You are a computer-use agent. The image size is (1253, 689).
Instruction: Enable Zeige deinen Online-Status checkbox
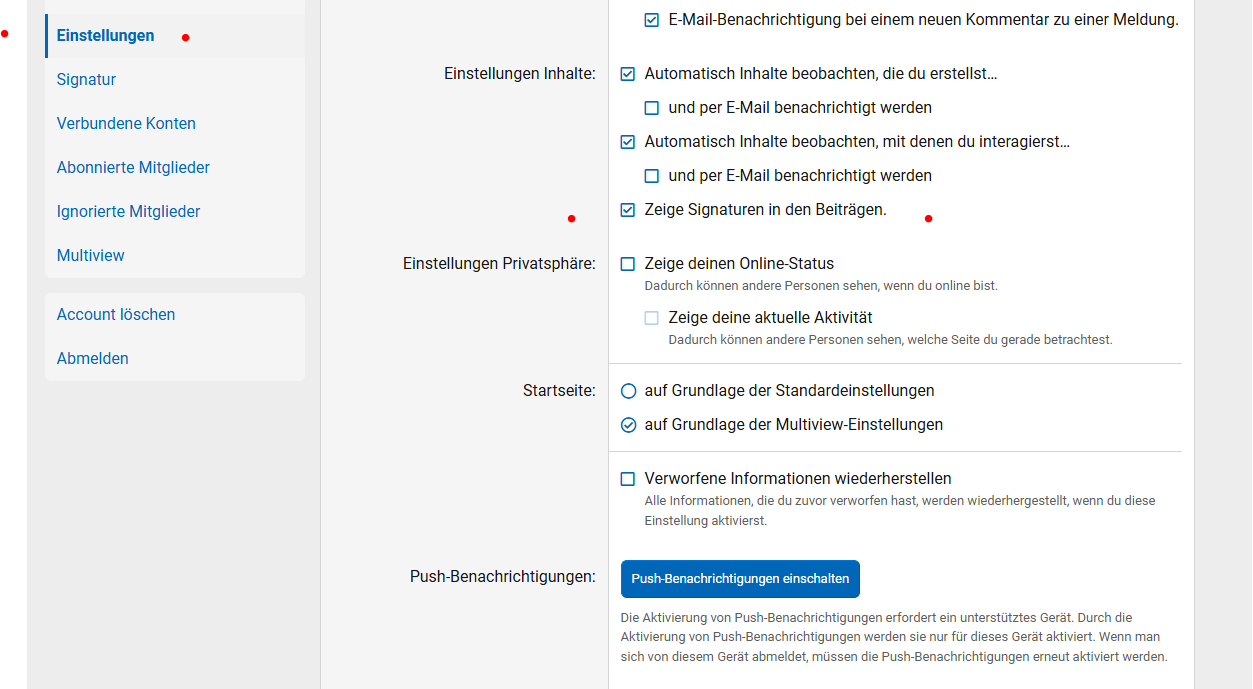point(628,264)
